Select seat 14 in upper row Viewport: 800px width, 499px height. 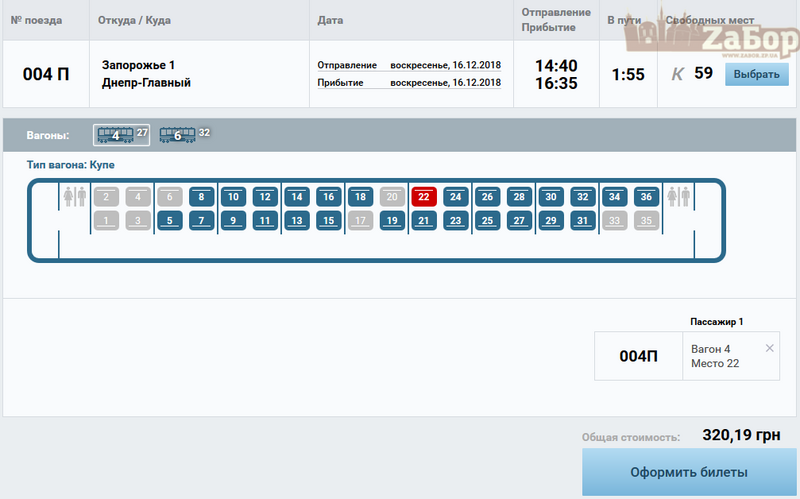point(297,197)
